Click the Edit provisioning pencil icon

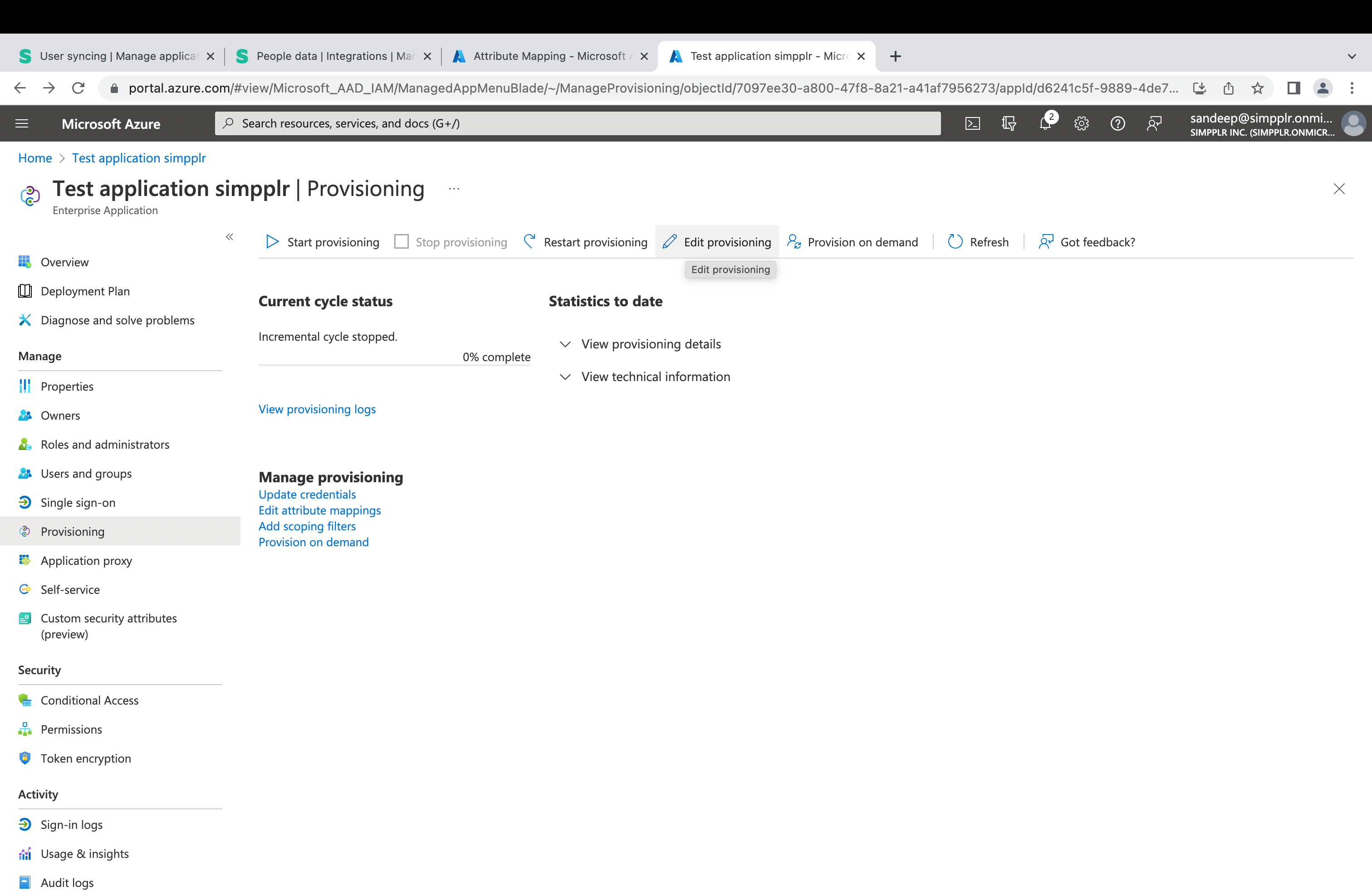tap(669, 241)
